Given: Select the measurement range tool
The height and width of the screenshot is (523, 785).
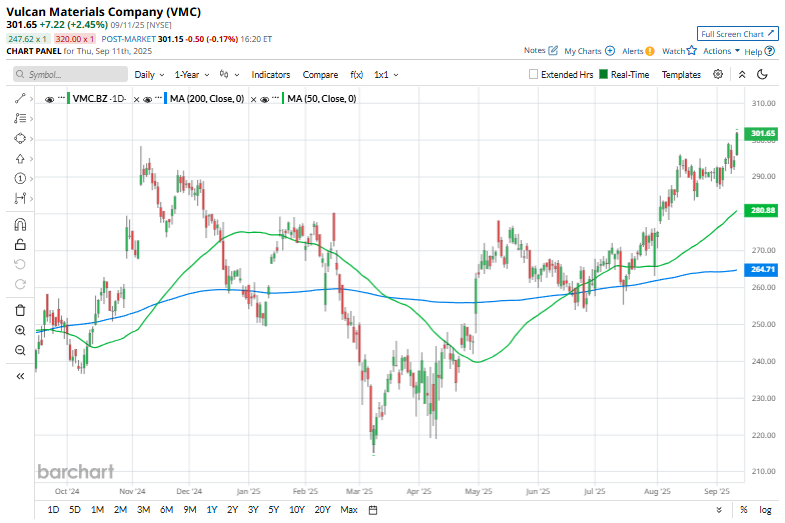Looking at the screenshot, I should pyautogui.click(x=20, y=198).
